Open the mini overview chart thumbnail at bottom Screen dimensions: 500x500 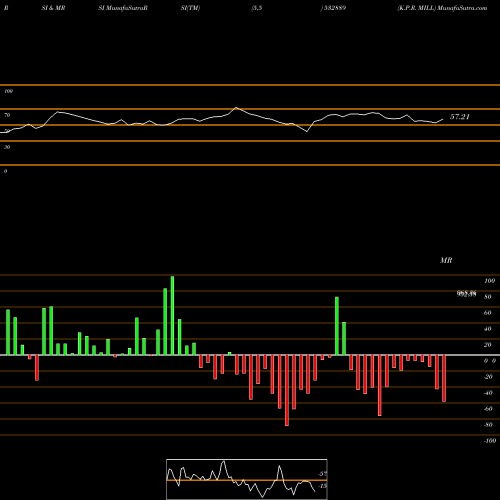point(247,479)
